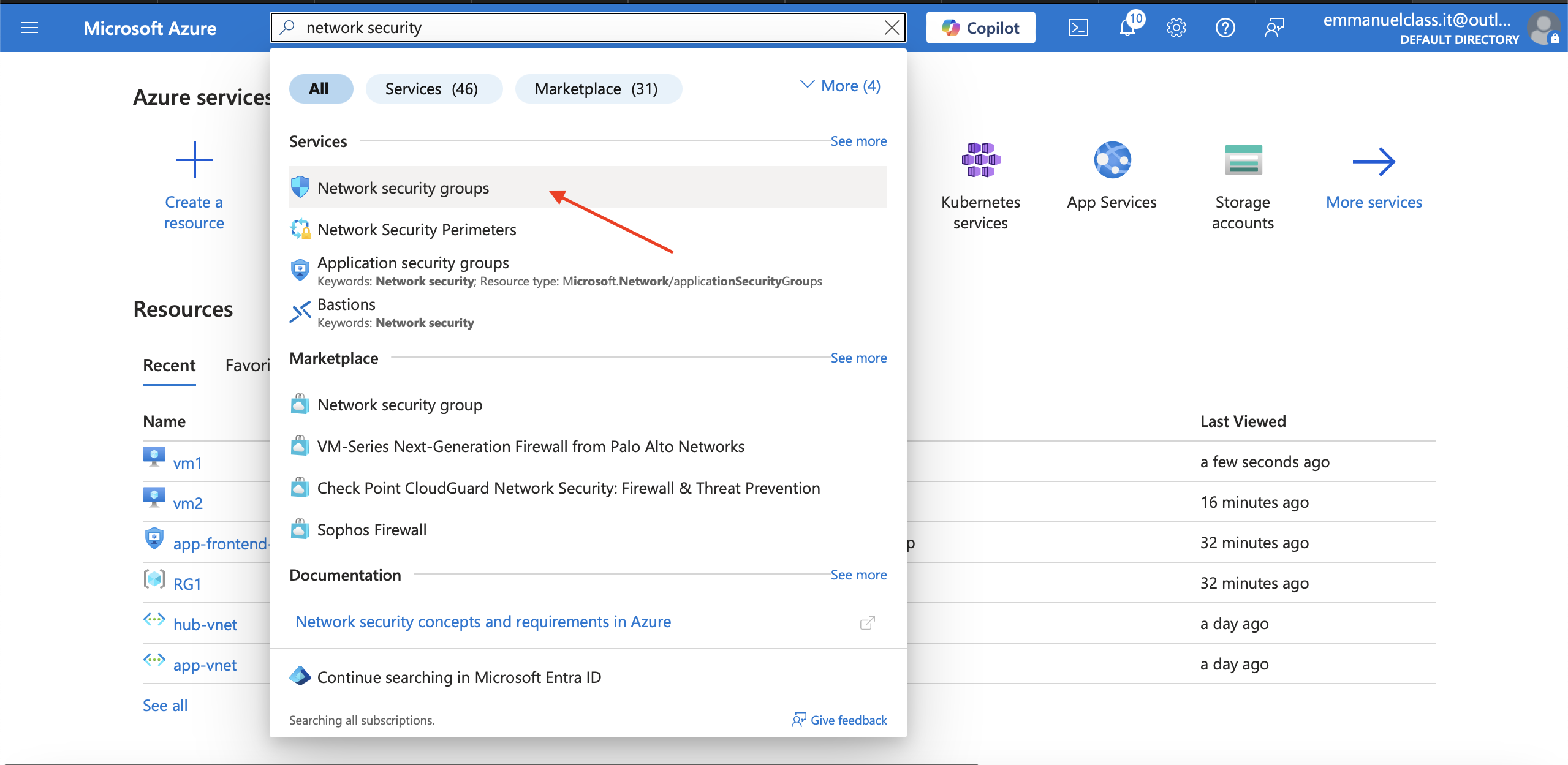This screenshot has width=1568, height=765.
Task: Expand the More (4) filters dropdown
Action: [x=840, y=86]
